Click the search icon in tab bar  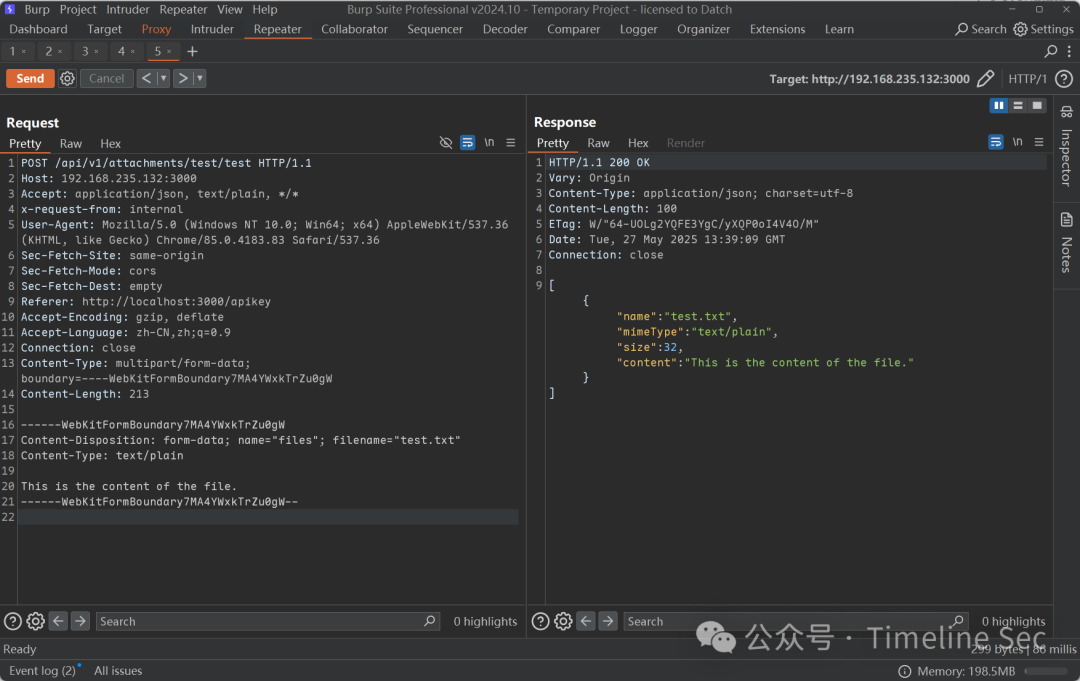coord(1051,51)
